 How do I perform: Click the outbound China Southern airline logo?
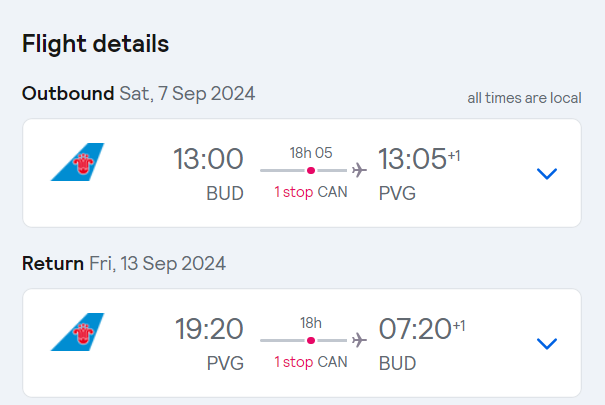78,162
